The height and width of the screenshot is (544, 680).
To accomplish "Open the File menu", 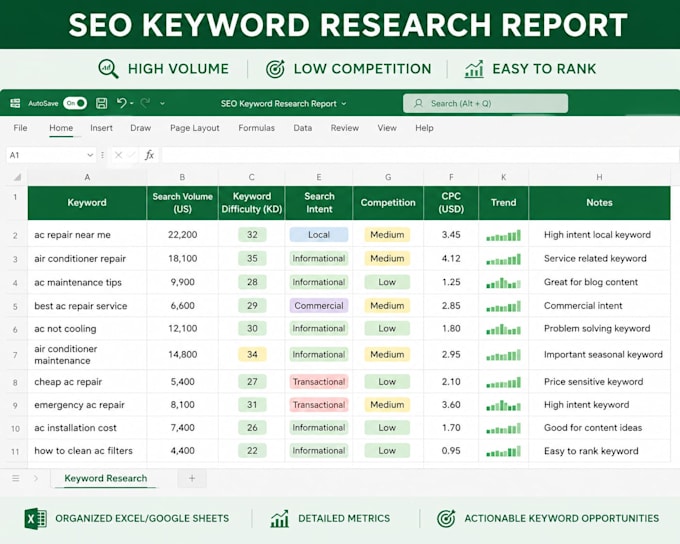I will 20,128.
